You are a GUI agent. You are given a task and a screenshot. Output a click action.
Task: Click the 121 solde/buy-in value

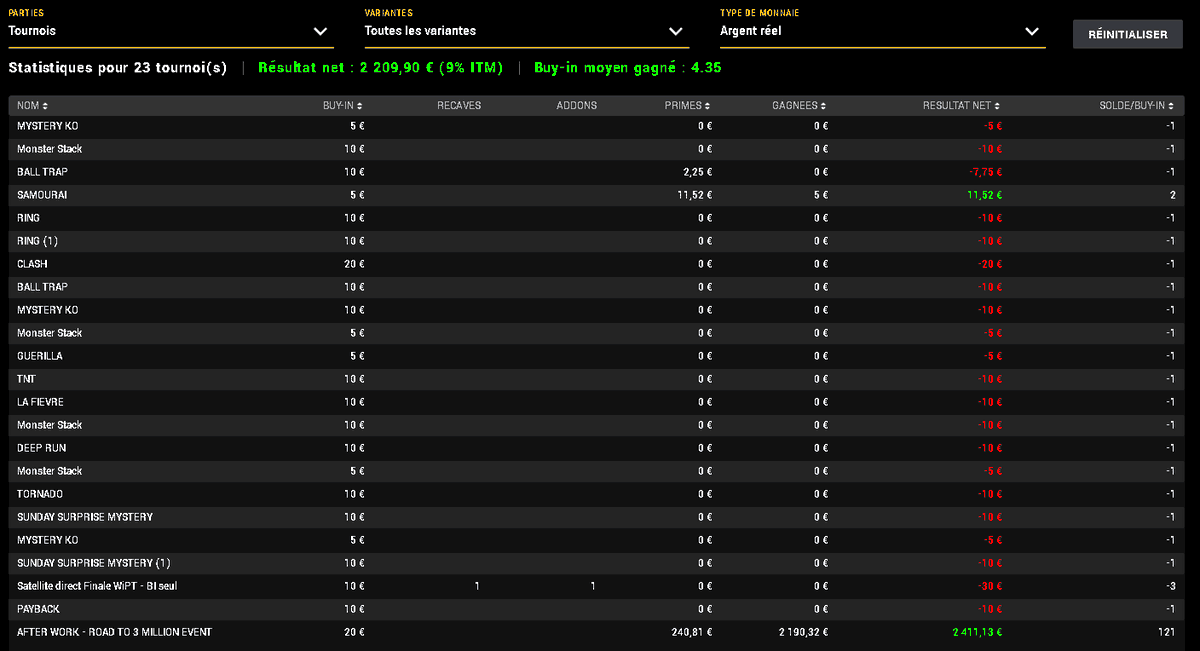[x=1167, y=632]
